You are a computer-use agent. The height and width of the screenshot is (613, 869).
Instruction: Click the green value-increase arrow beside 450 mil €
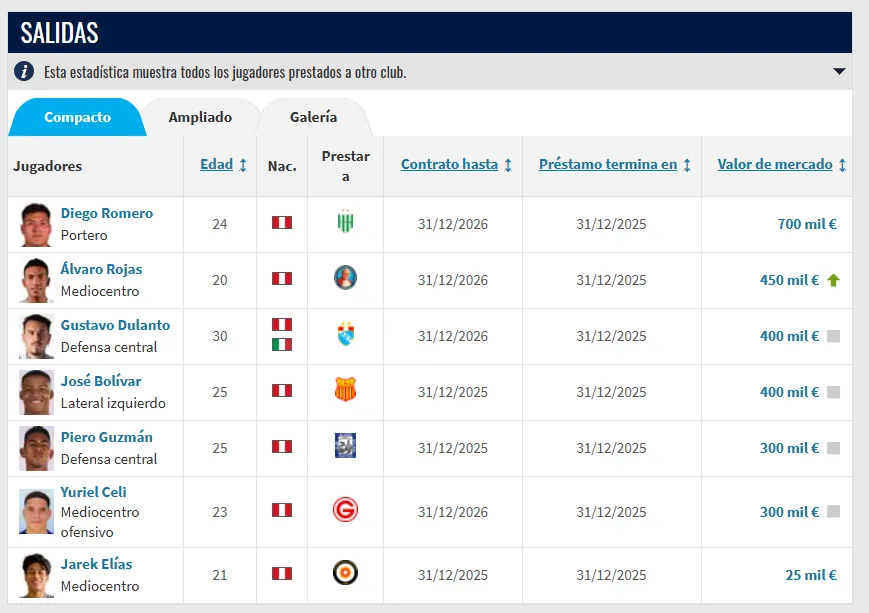[x=833, y=280]
